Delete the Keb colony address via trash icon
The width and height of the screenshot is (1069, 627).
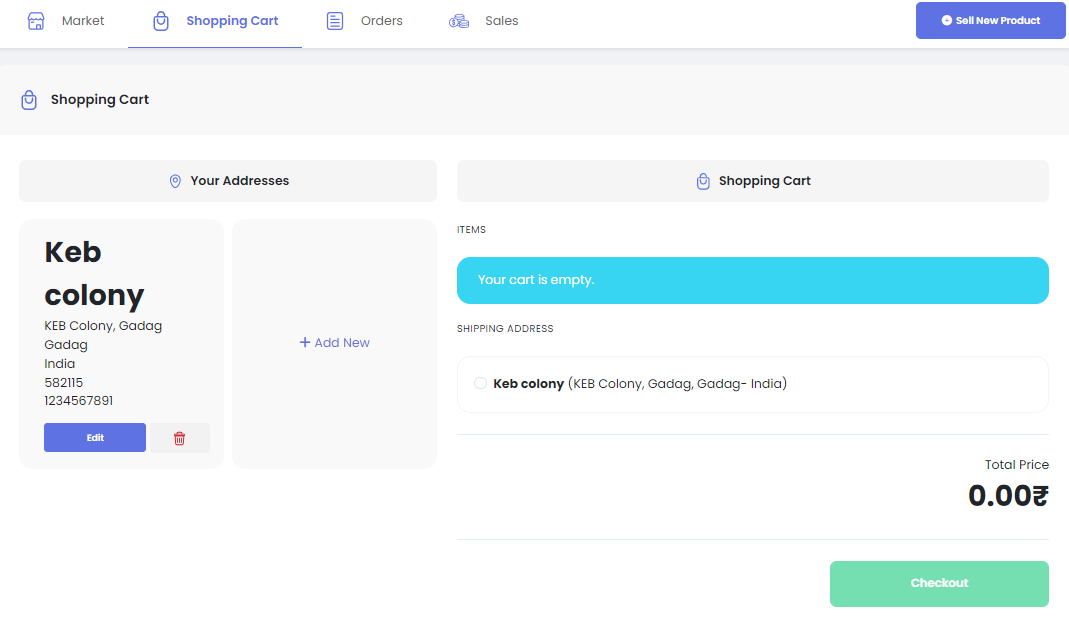click(x=180, y=438)
